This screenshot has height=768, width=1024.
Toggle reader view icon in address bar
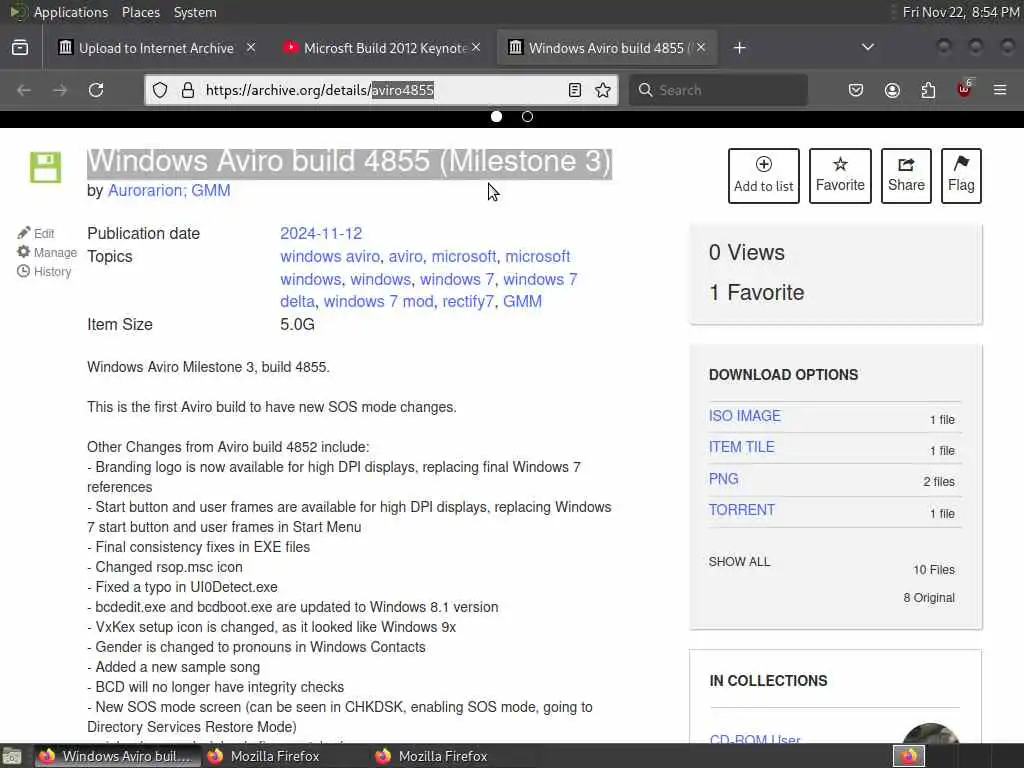[575, 90]
